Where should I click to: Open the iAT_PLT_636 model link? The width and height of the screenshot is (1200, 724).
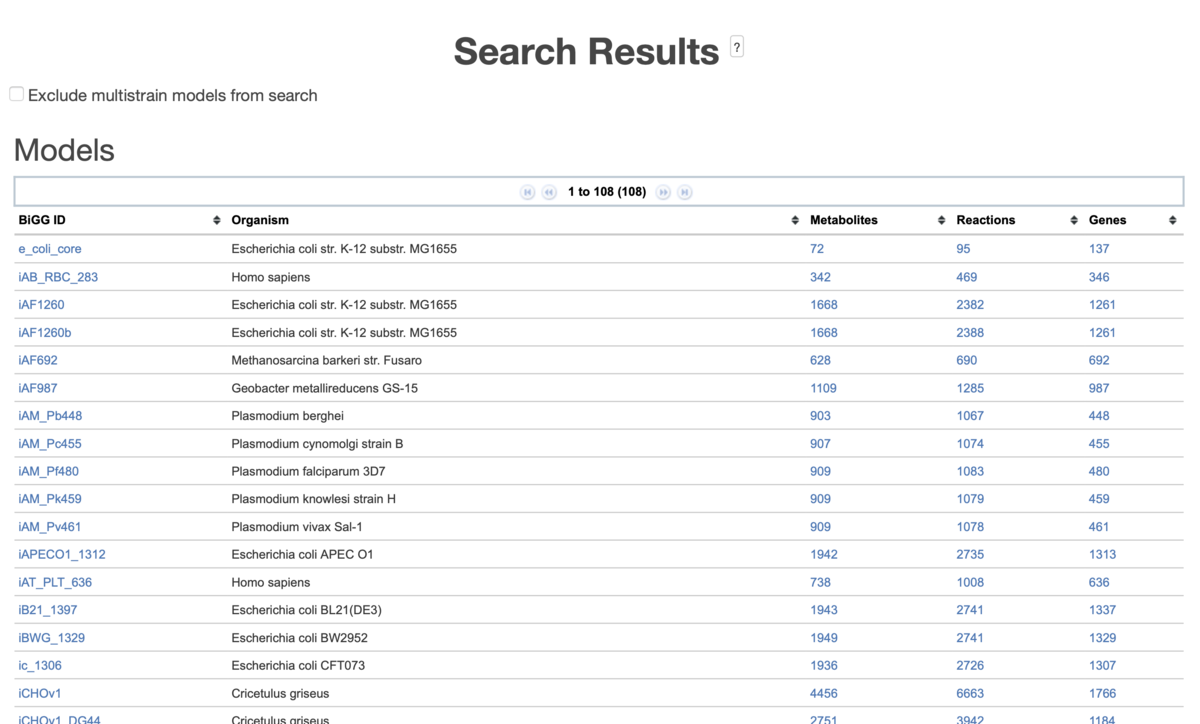[55, 582]
